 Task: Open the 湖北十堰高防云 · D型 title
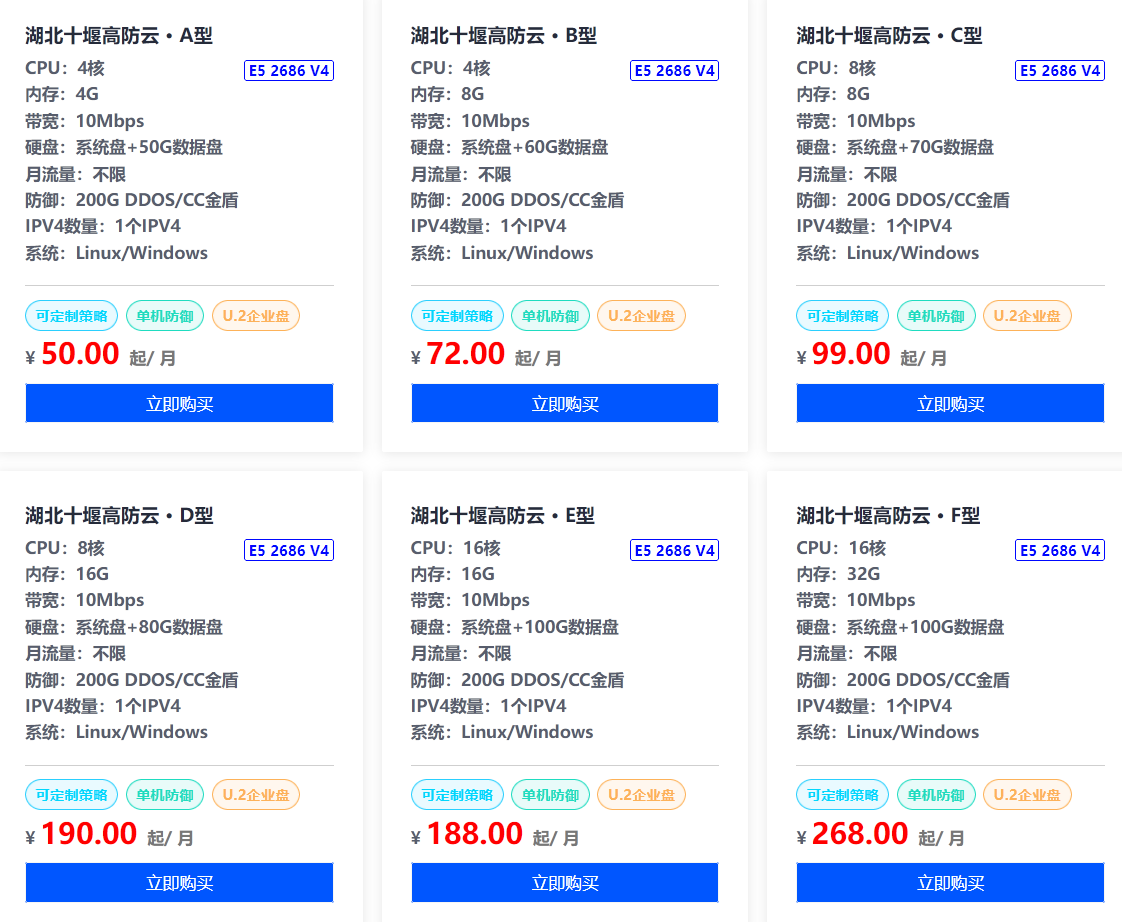(x=119, y=516)
